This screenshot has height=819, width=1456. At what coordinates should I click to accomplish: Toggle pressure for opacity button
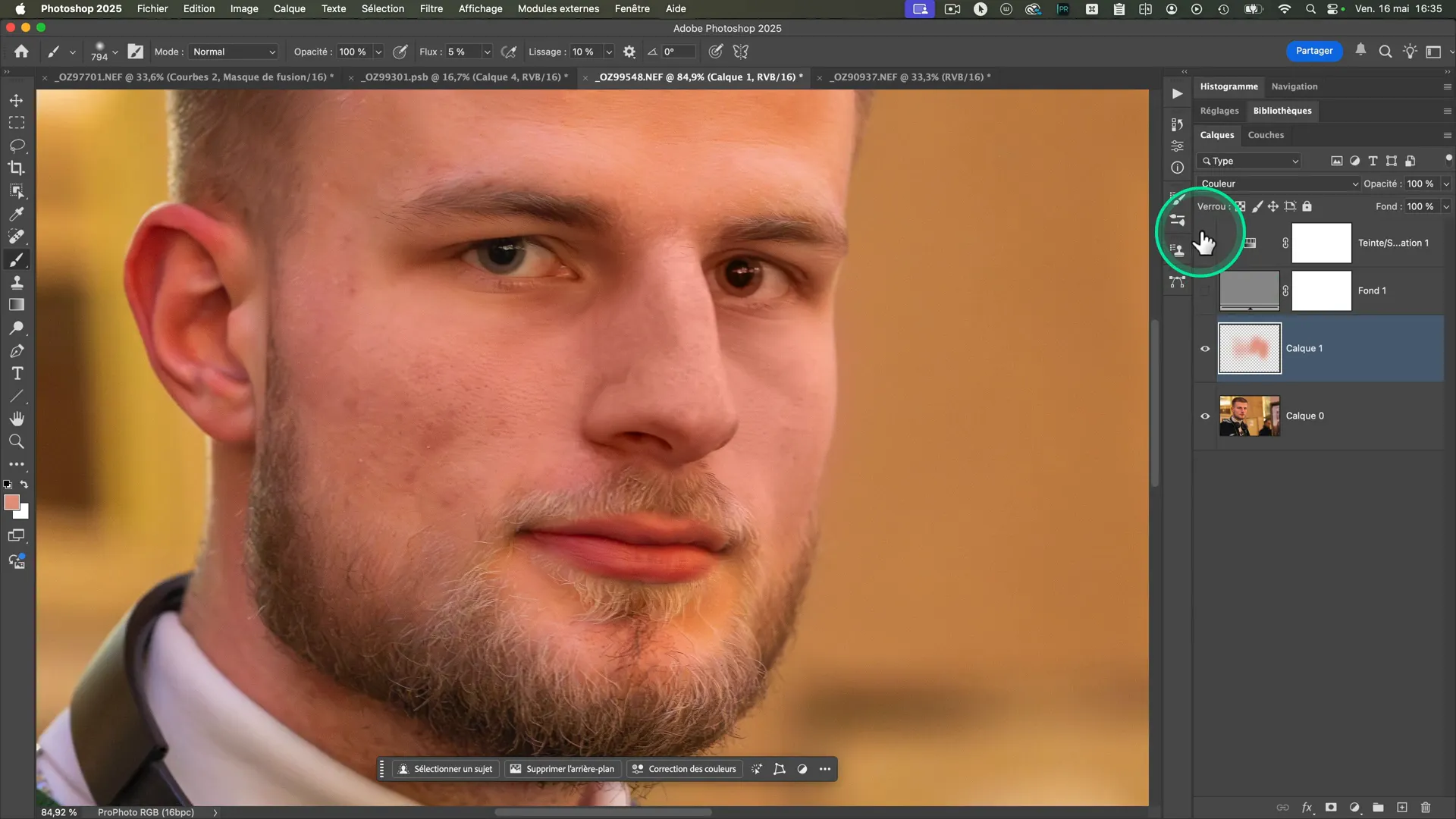tap(400, 52)
